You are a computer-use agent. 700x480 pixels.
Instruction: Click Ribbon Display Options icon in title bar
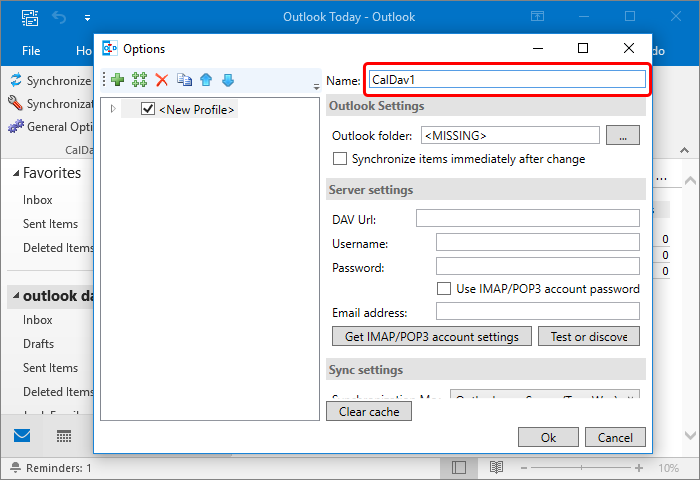[x=538, y=17]
